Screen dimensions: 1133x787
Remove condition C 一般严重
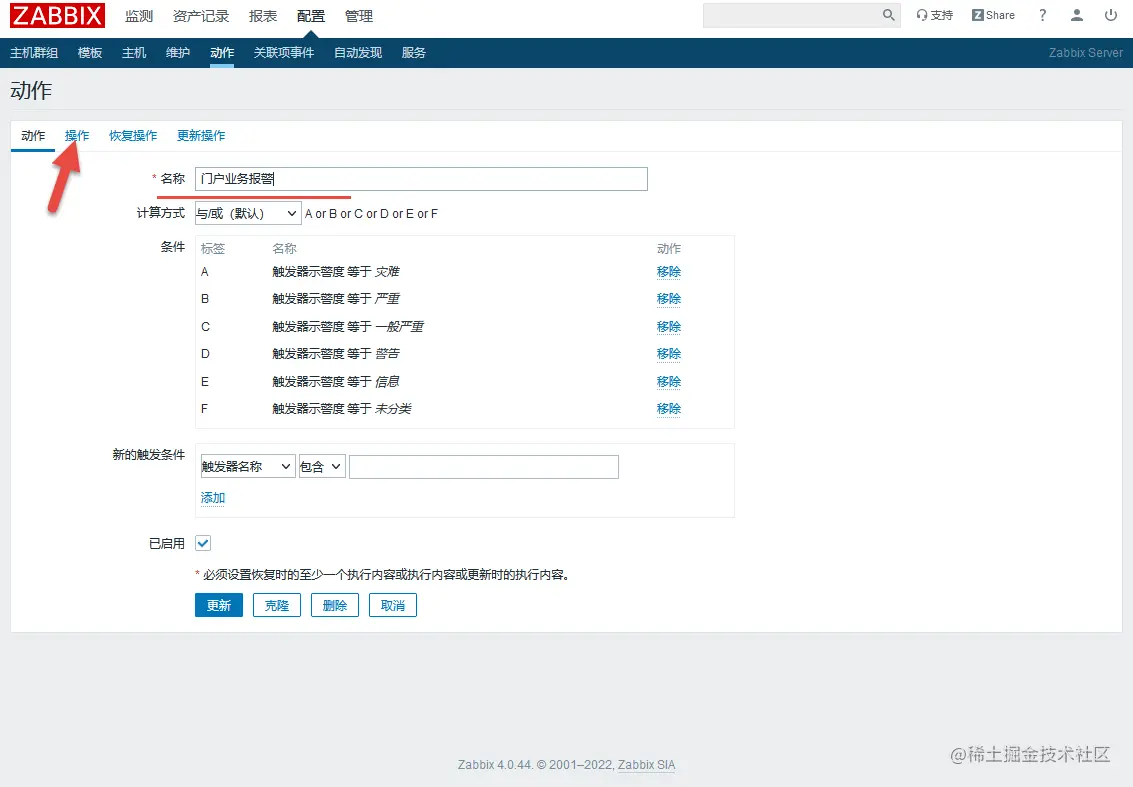[x=668, y=327]
